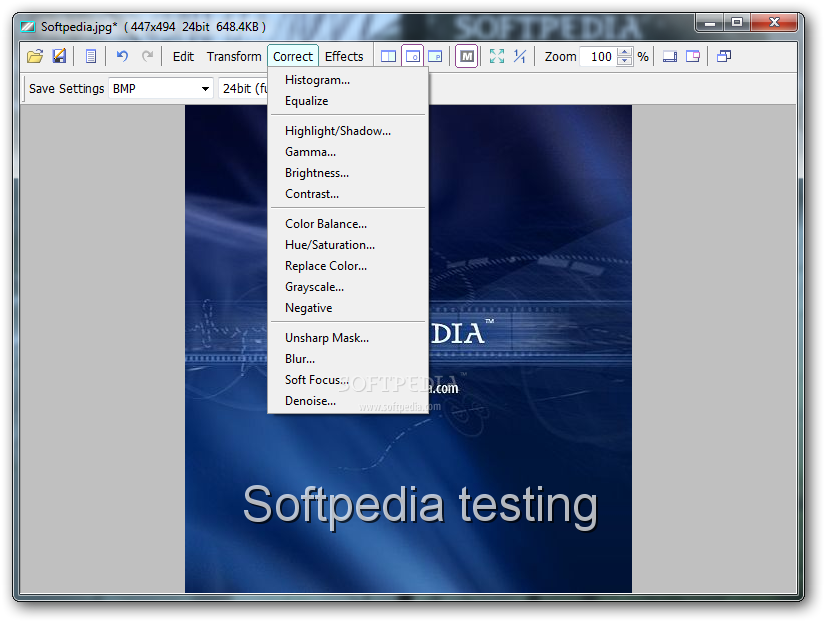Click the application icon in the title bar

pyautogui.click(x=28, y=26)
